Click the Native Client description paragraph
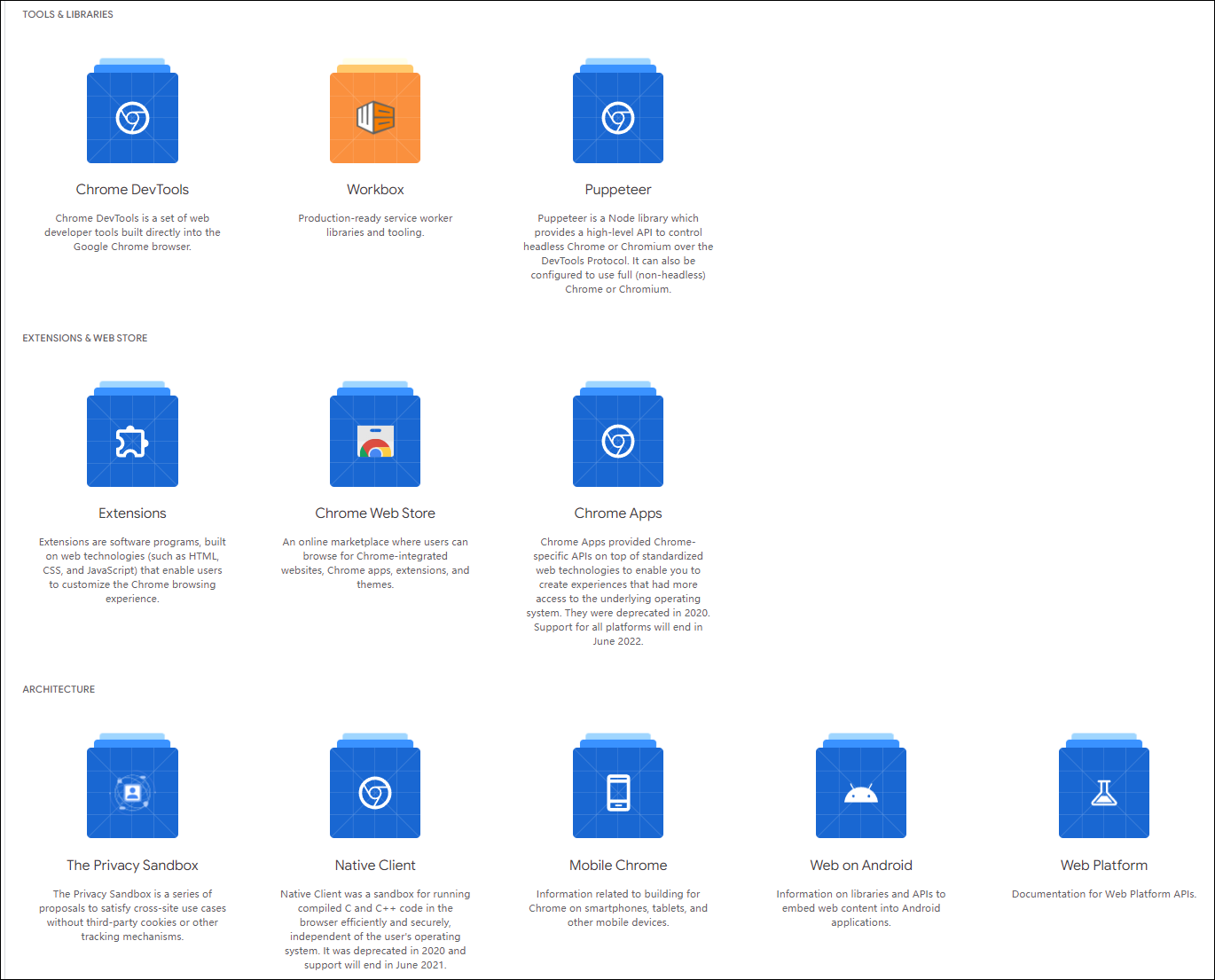Viewport: 1215px width, 980px height. point(375,929)
